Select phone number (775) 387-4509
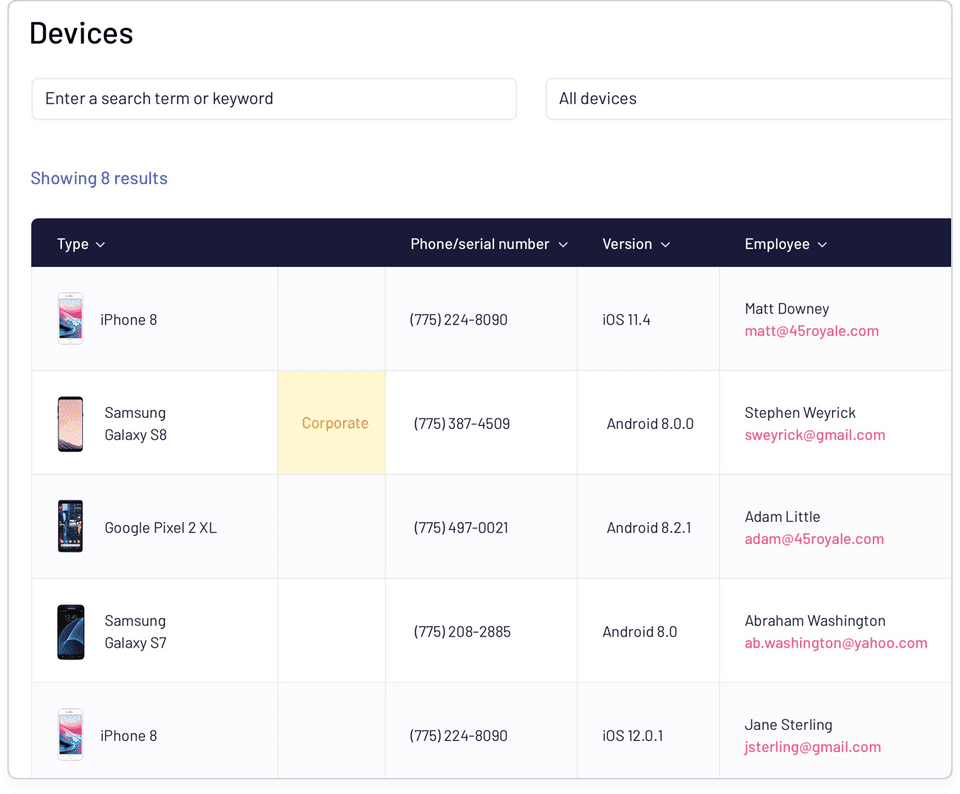The image size is (960, 794). (x=461, y=424)
